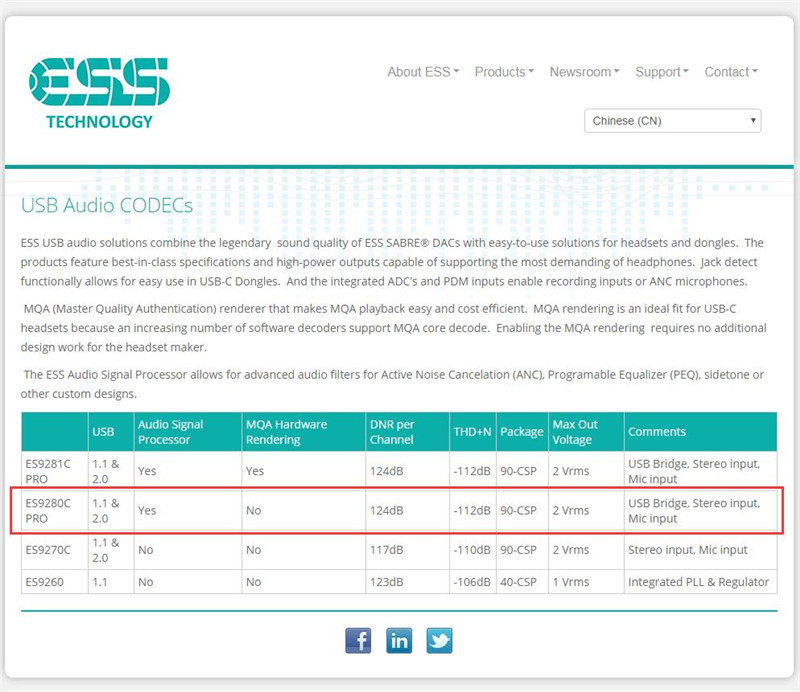Open the Twitter social icon

[439, 640]
